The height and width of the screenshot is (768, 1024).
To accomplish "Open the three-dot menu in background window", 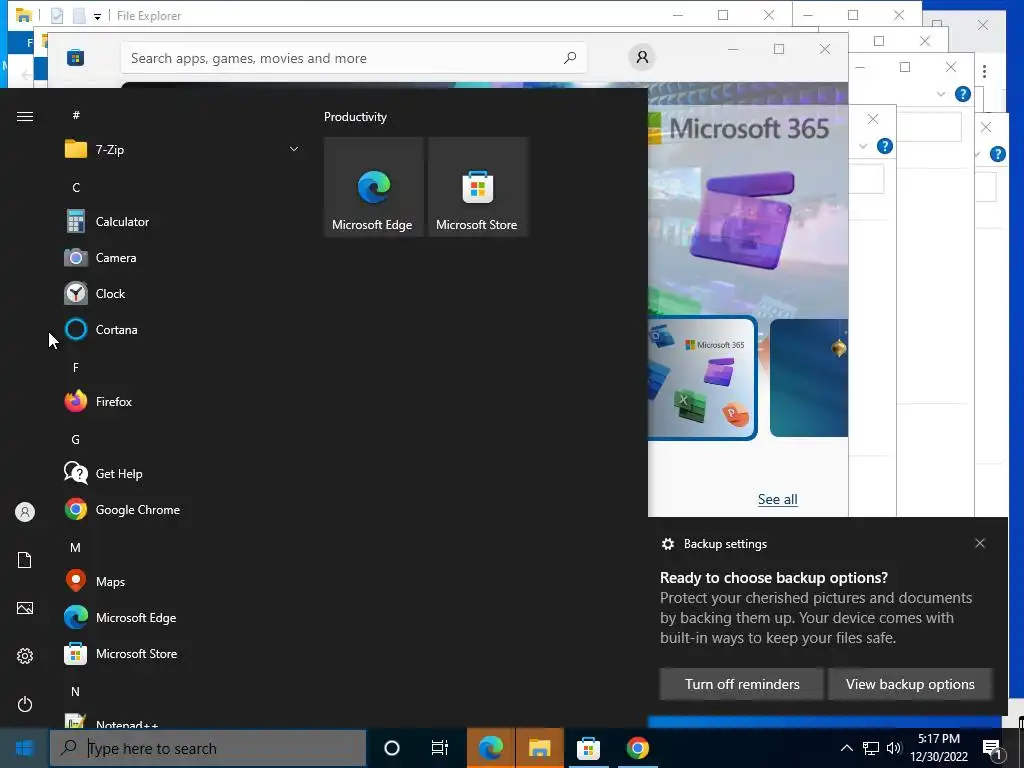I will pos(984,71).
